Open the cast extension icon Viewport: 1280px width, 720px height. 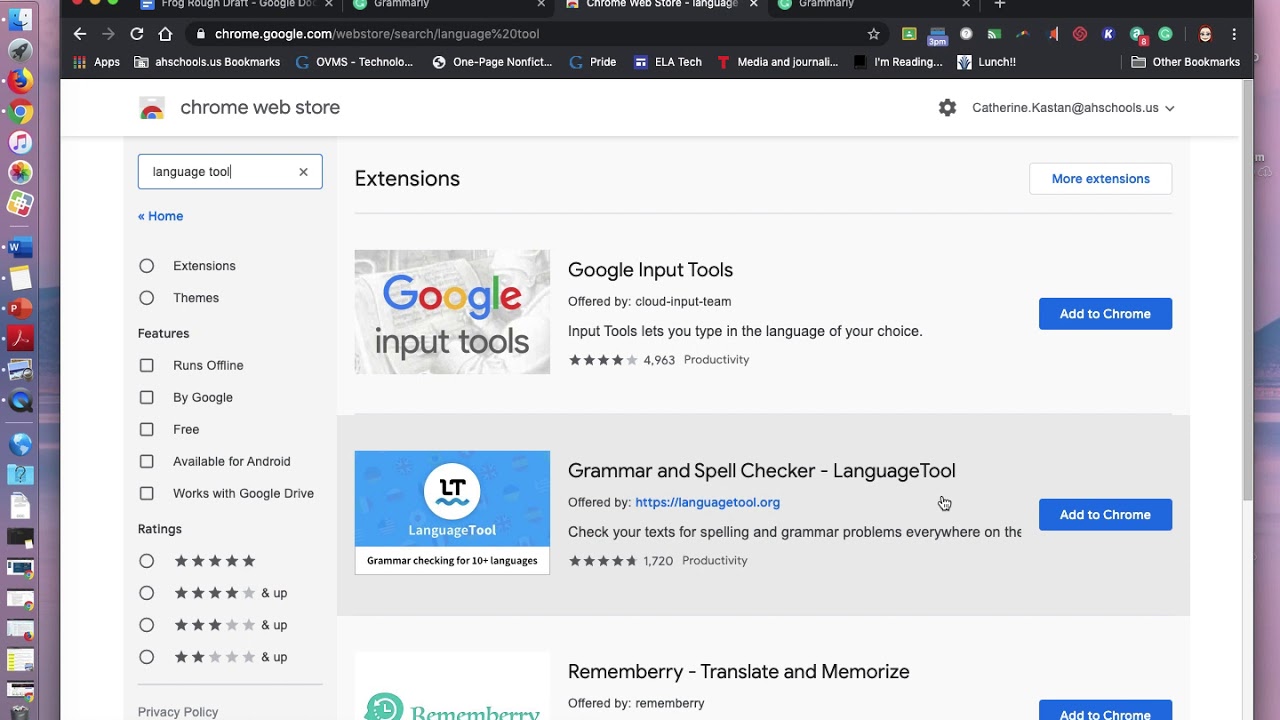tap(994, 34)
